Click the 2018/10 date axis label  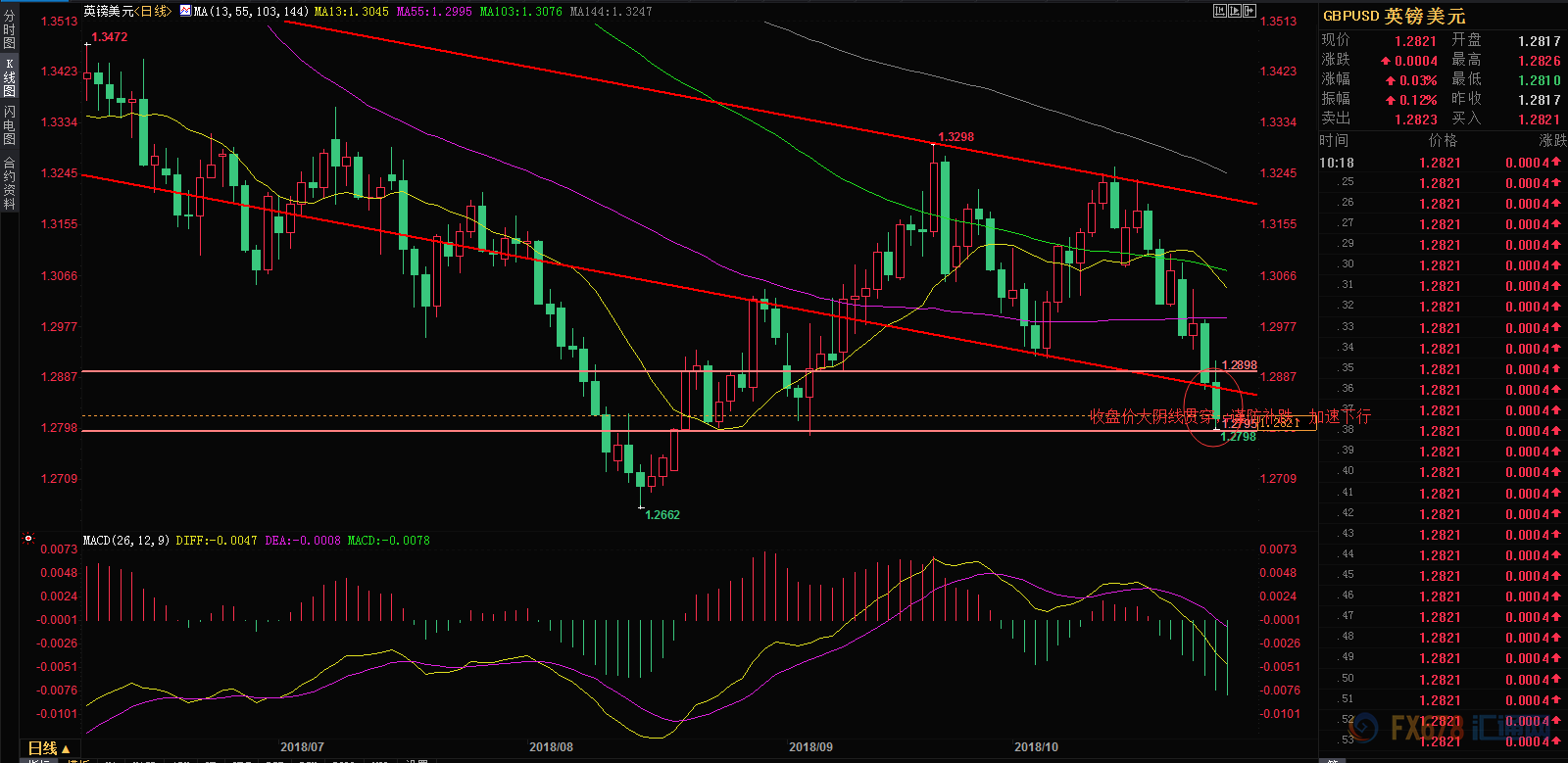tap(1036, 747)
